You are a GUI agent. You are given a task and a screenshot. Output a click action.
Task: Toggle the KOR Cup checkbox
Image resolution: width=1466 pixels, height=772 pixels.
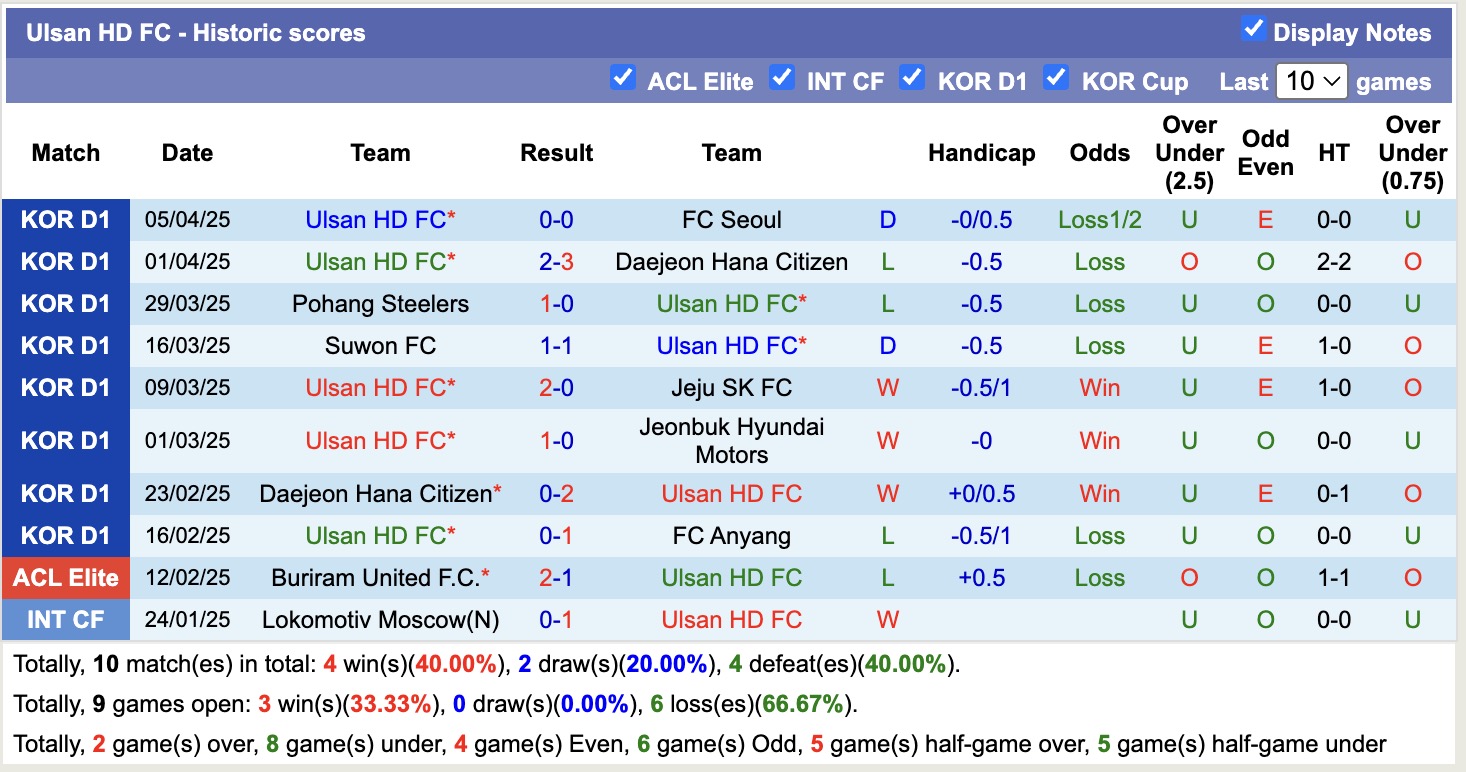(1056, 77)
